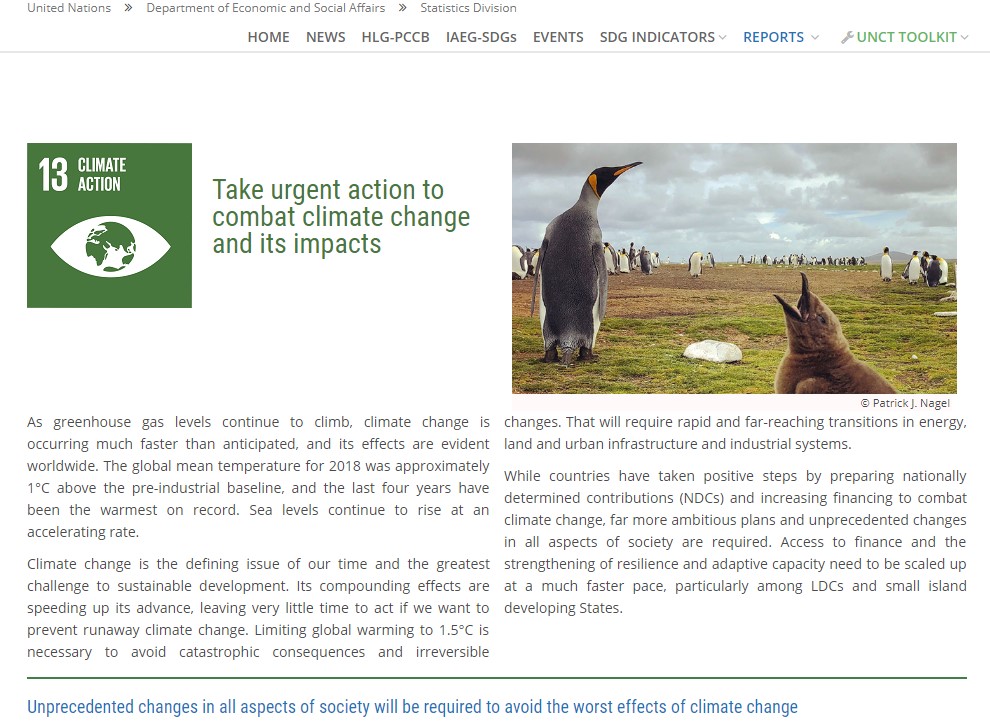This screenshot has height=725, width=990.
Task: Click the Patrick J. Nagel photo credit
Action: [x=904, y=403]
